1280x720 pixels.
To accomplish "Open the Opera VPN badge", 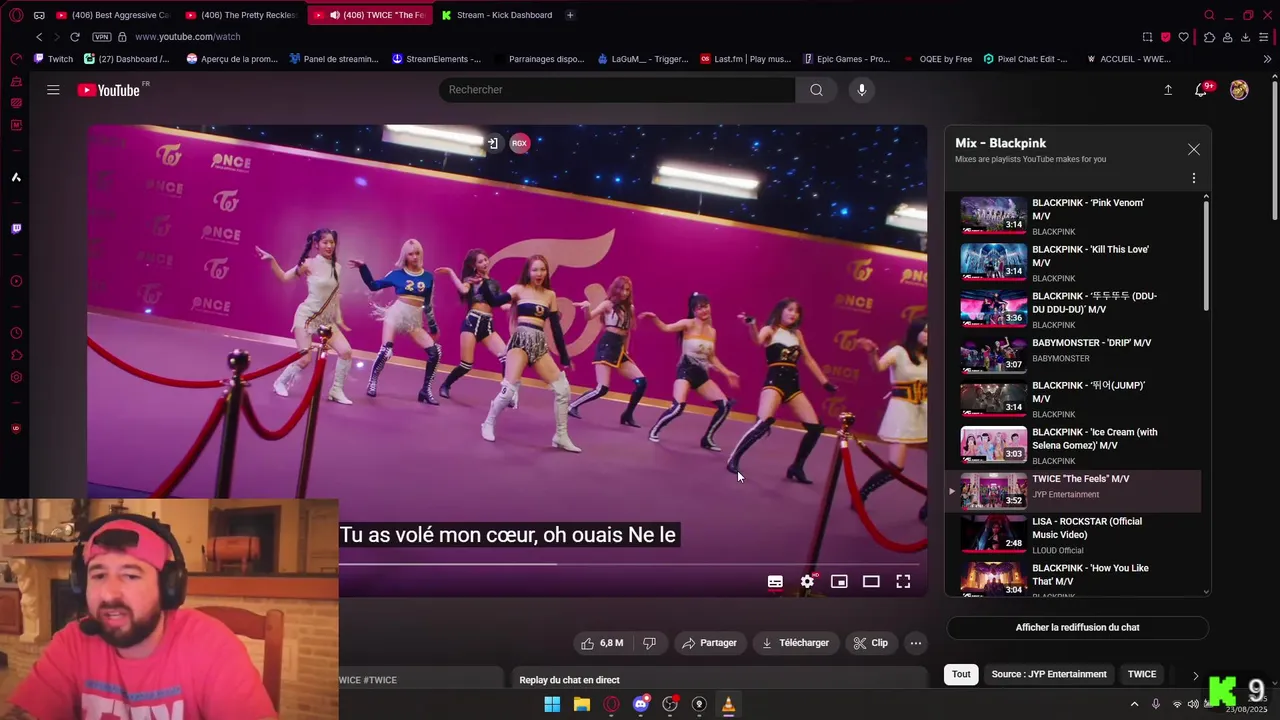I will (x=101, y=37).
